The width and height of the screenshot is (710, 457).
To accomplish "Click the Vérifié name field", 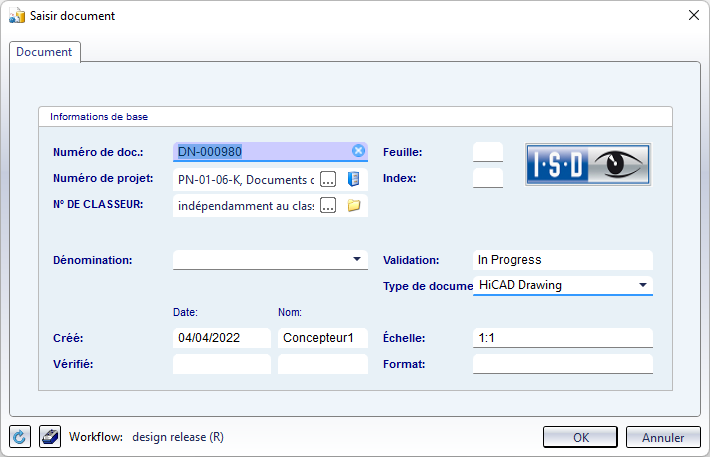I will [322, 364].
